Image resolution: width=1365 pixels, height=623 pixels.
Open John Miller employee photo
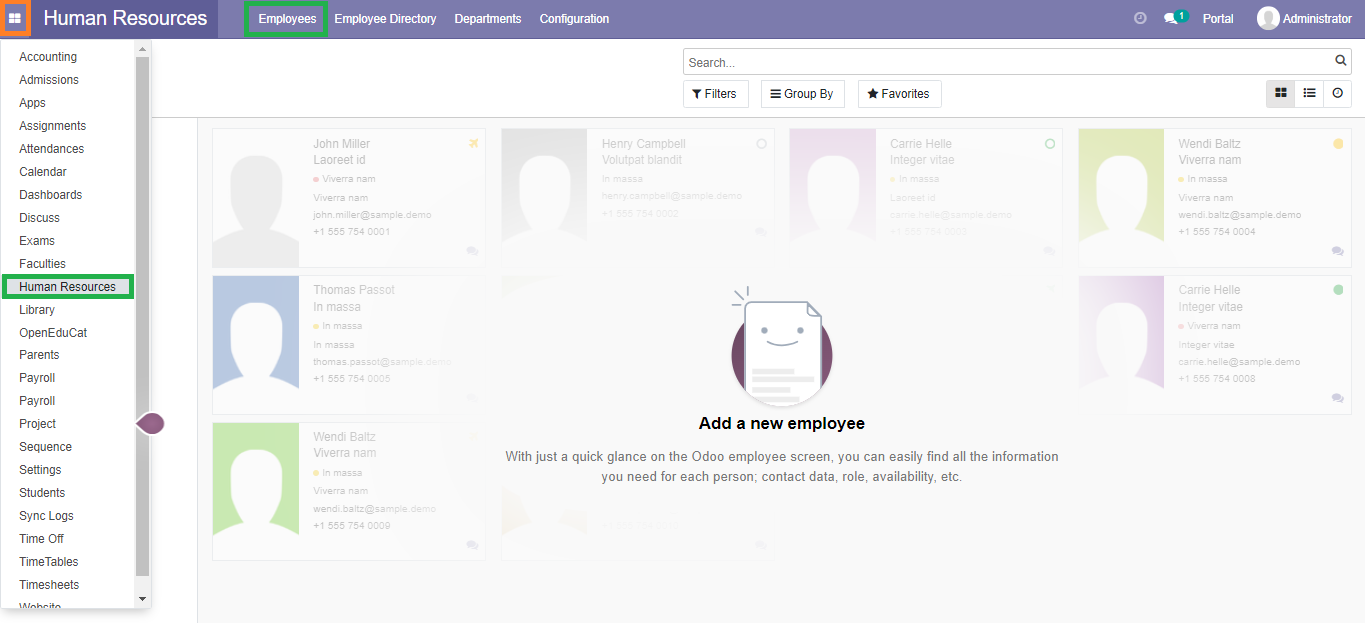[x=256, y=198]
